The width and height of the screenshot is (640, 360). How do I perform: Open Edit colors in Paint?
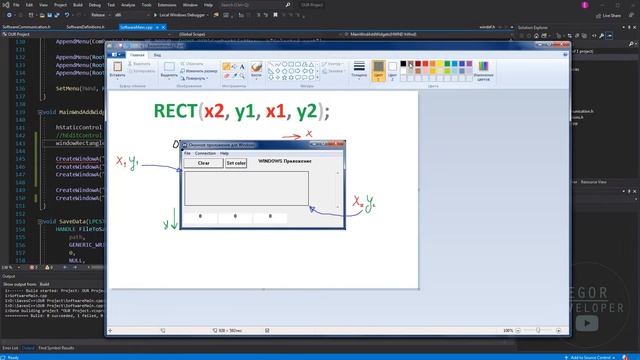tap(483, 70)
